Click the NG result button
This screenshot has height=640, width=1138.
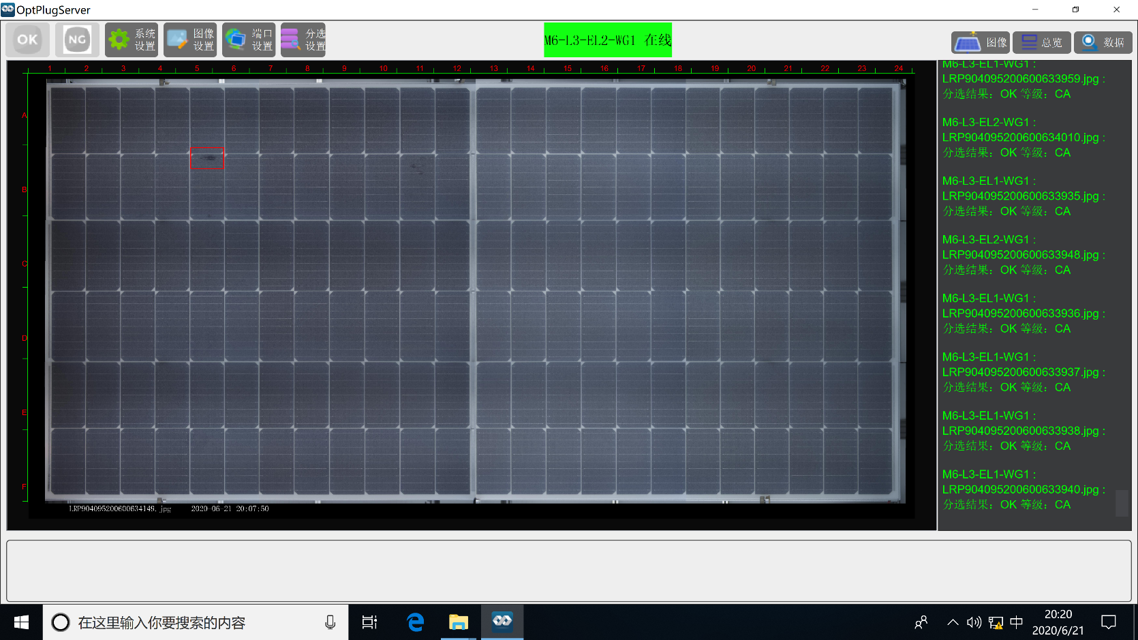77,40
